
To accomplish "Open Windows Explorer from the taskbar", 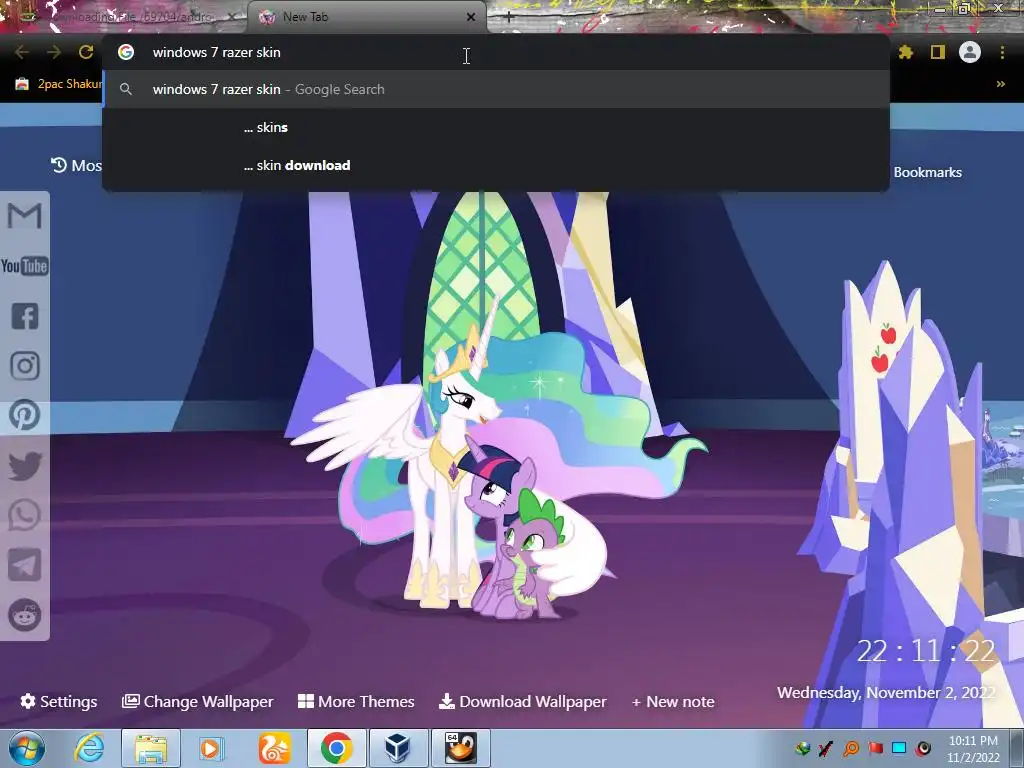I will click(151, 748).
